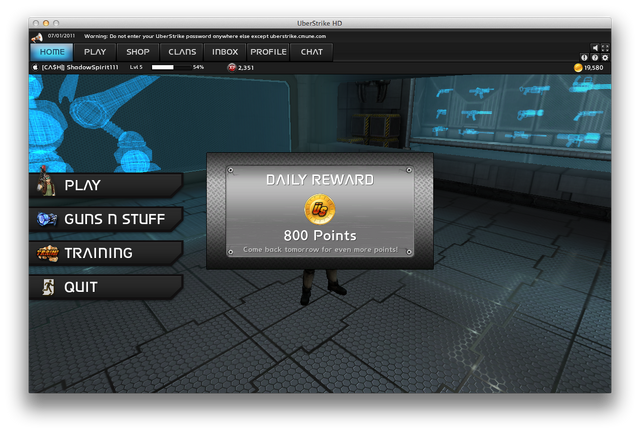Click the Train badge icon

point(47,253)
